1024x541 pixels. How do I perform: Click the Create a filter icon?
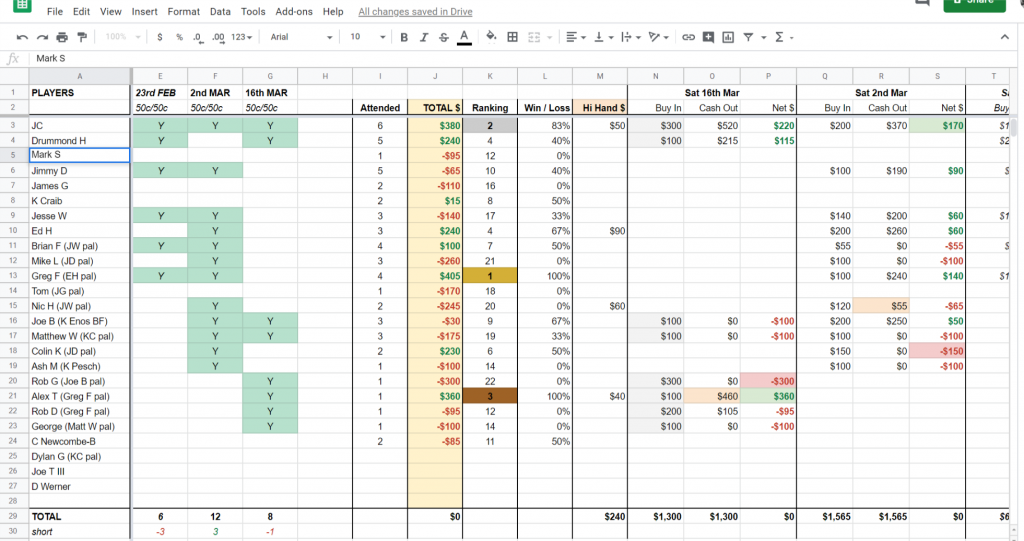[x=748, y=37]
